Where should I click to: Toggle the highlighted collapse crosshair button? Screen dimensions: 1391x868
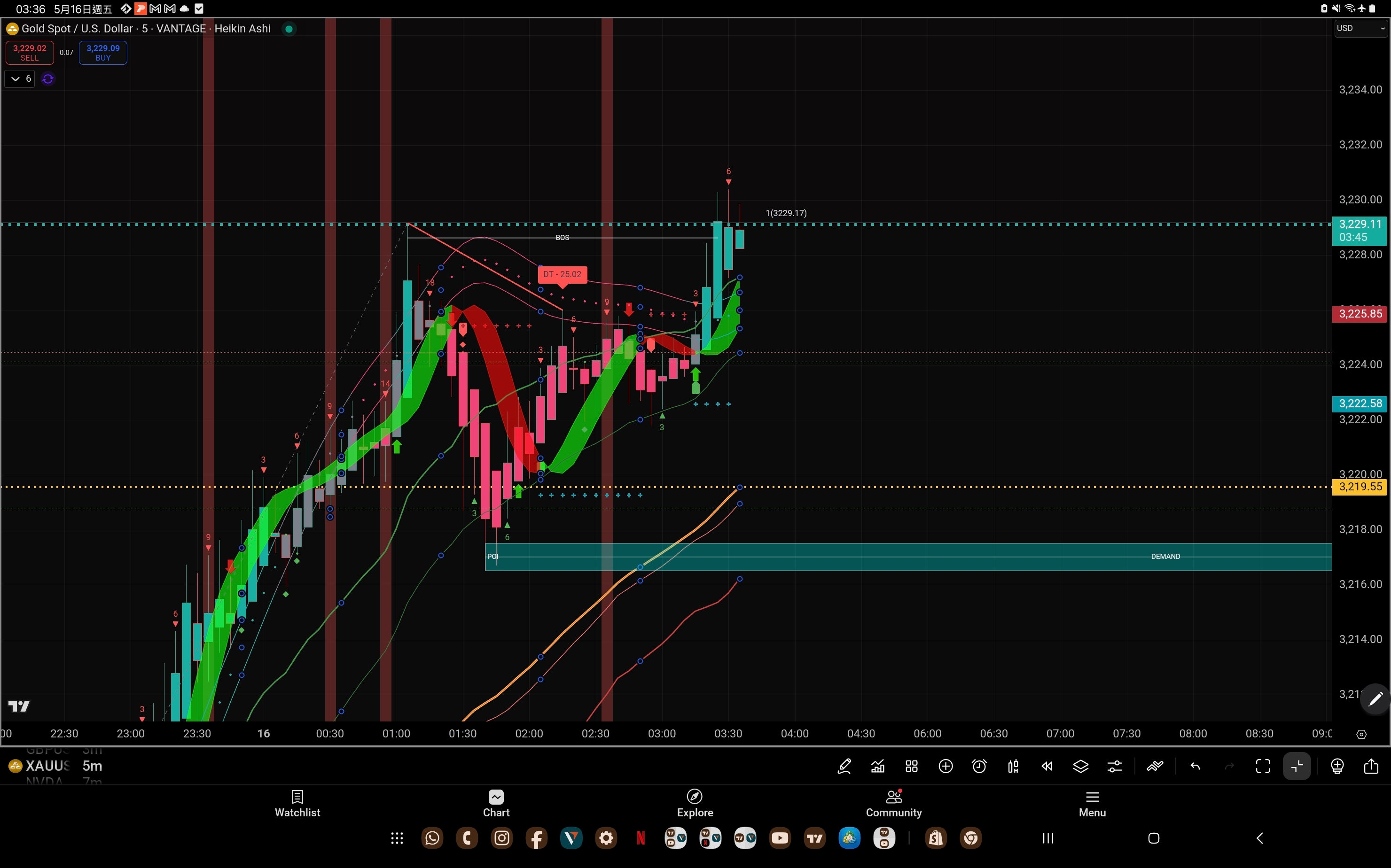coord(1297,767)
